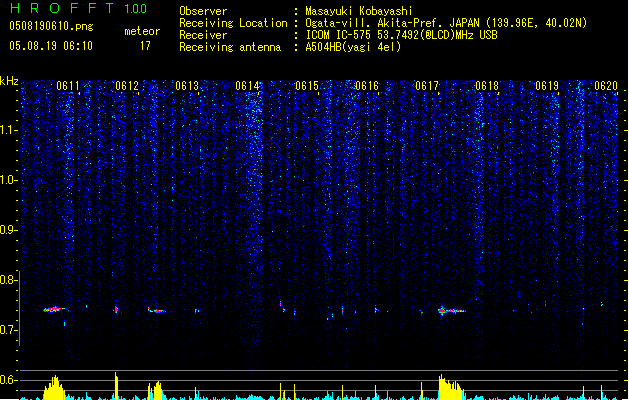The width and height of the screenshot is (629, 400).
Task: Click the 0618 time marker
Action: (x=487, y=86)
